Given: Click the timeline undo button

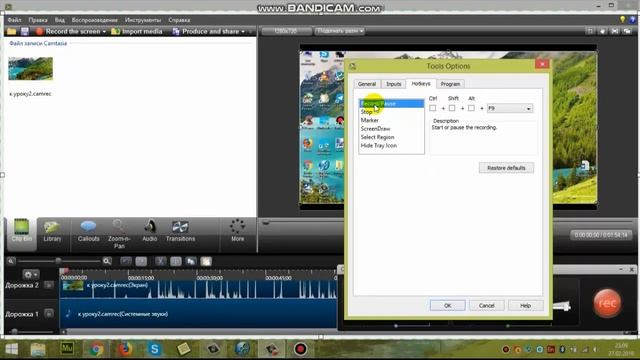Looking at the screenshot, I should 126,261.
